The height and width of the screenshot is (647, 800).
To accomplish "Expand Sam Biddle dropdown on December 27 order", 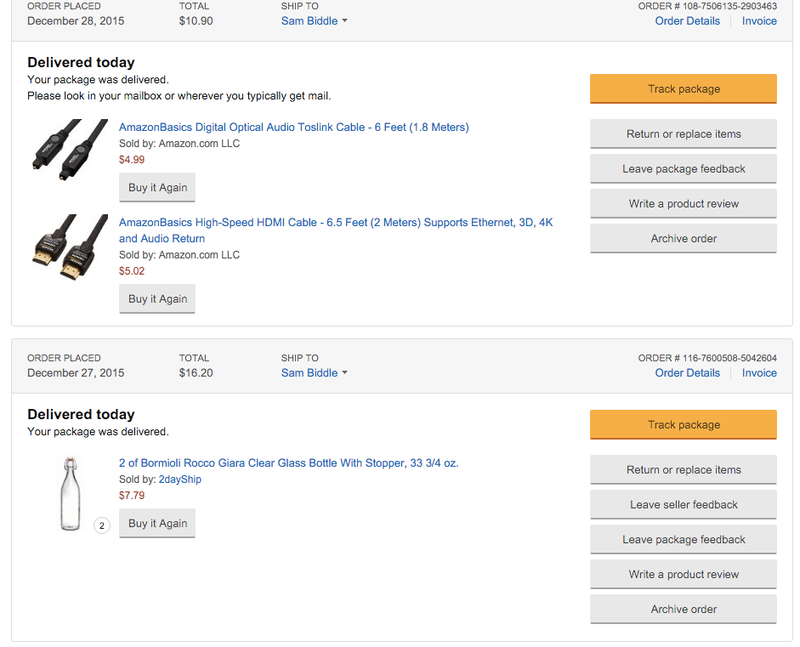I will 314,373.
